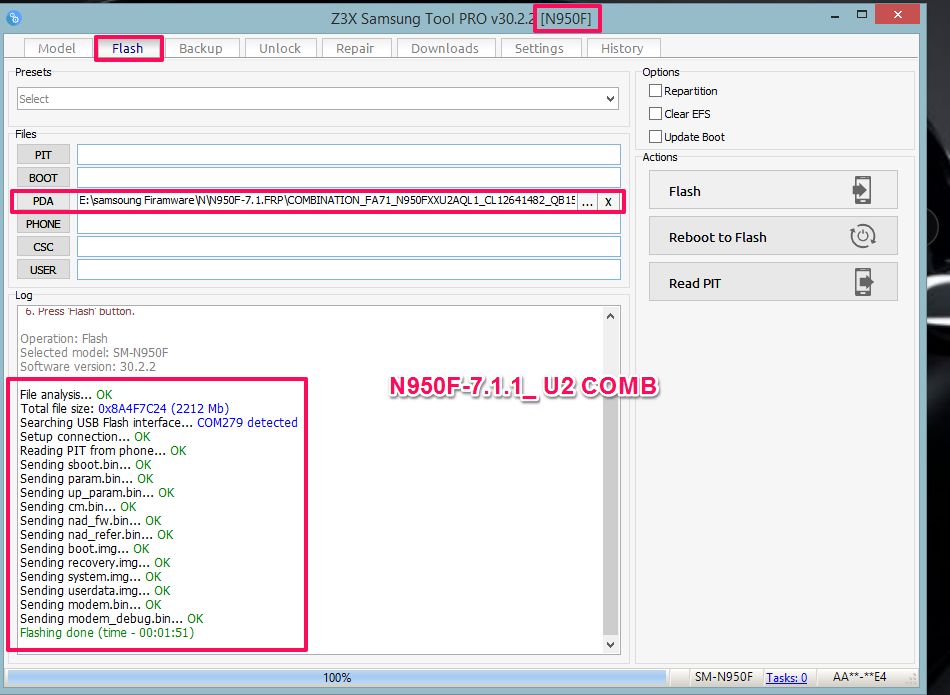
Task: Open the Settings tab
Action: click(x=539, y=48)
